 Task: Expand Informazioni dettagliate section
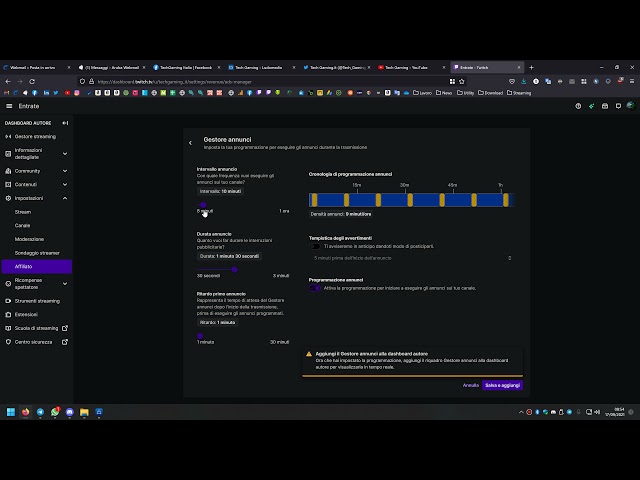click(65, 154)
